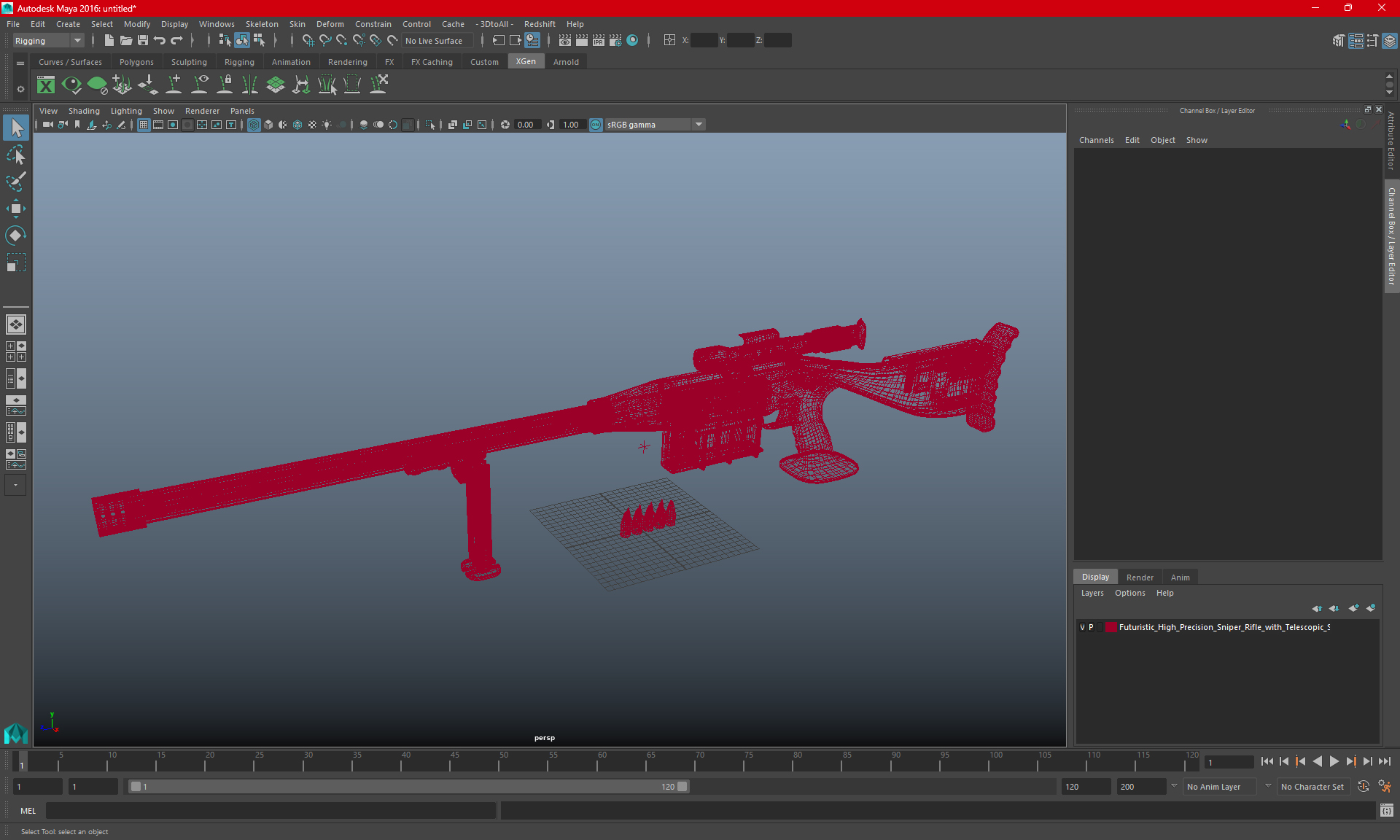The height and width of the screenshot is (840, 1400).
Task: Click the XGen guide lock icon
Action: pos(225,85)
